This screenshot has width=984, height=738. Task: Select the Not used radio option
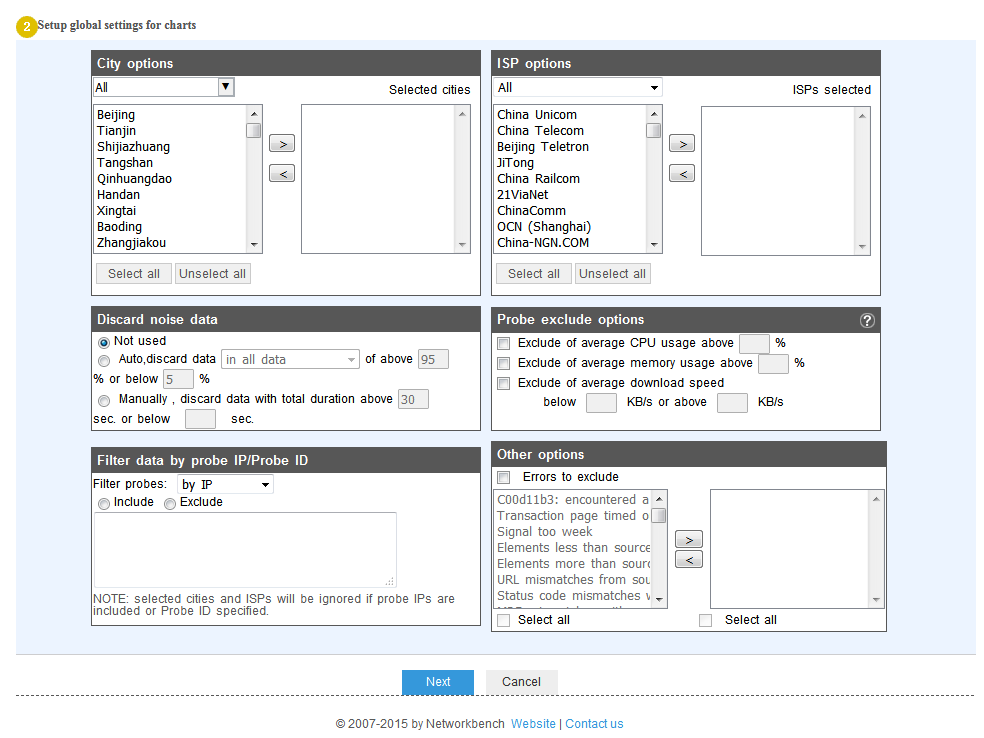click(x=104, y=342)
